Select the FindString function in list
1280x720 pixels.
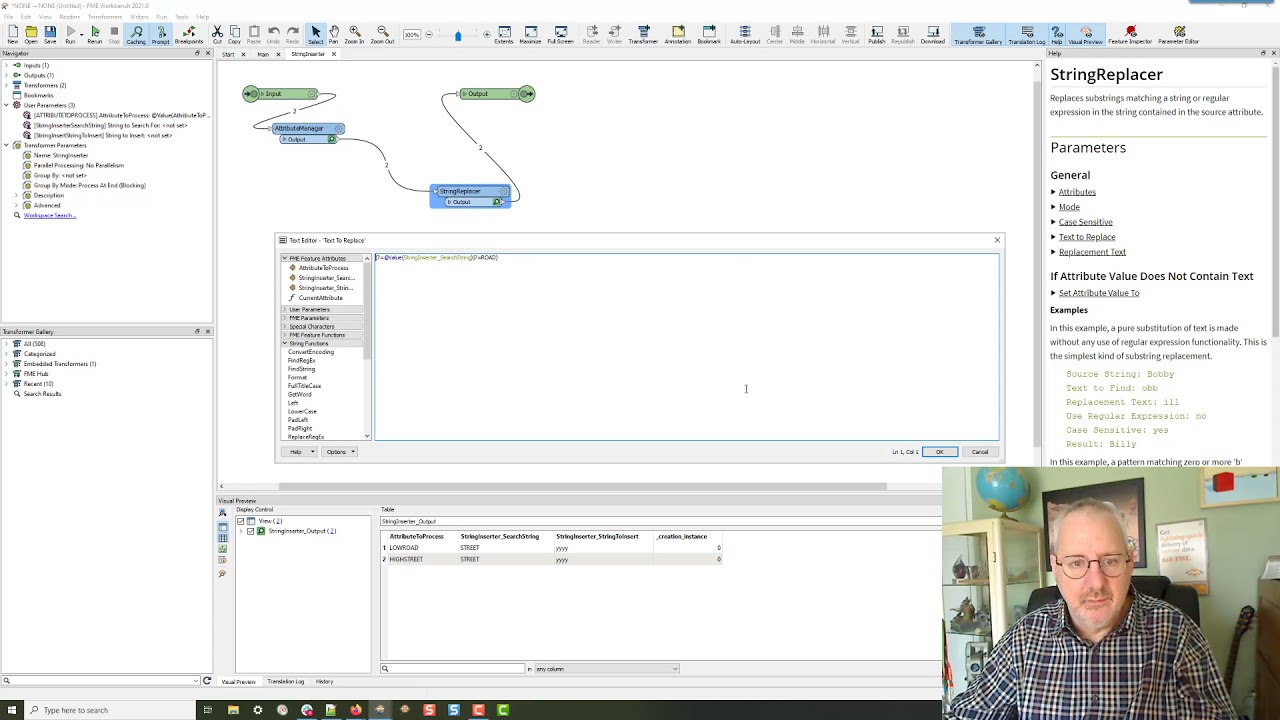click(301, 369)
